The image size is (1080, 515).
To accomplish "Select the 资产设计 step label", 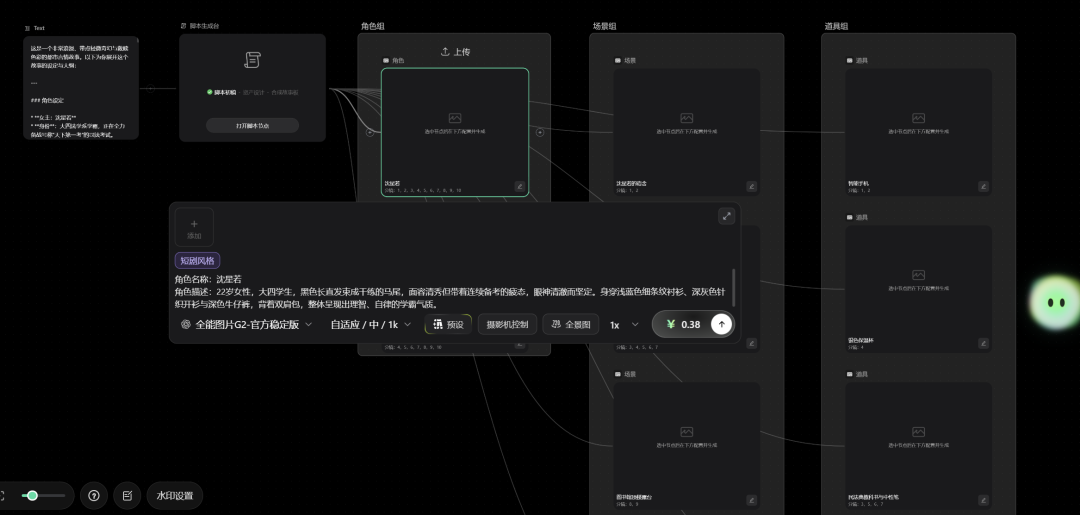I will 253,92.
